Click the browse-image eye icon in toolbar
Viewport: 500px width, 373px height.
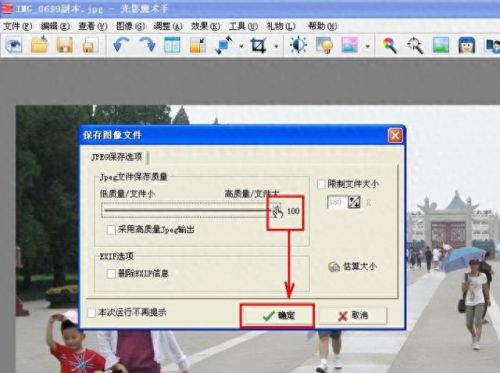tap(13, 45)
